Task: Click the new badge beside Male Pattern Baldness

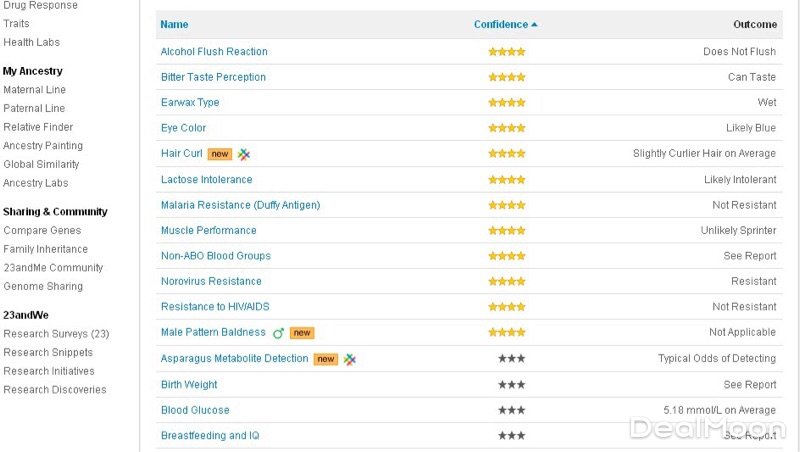Action: click(302, 333)
